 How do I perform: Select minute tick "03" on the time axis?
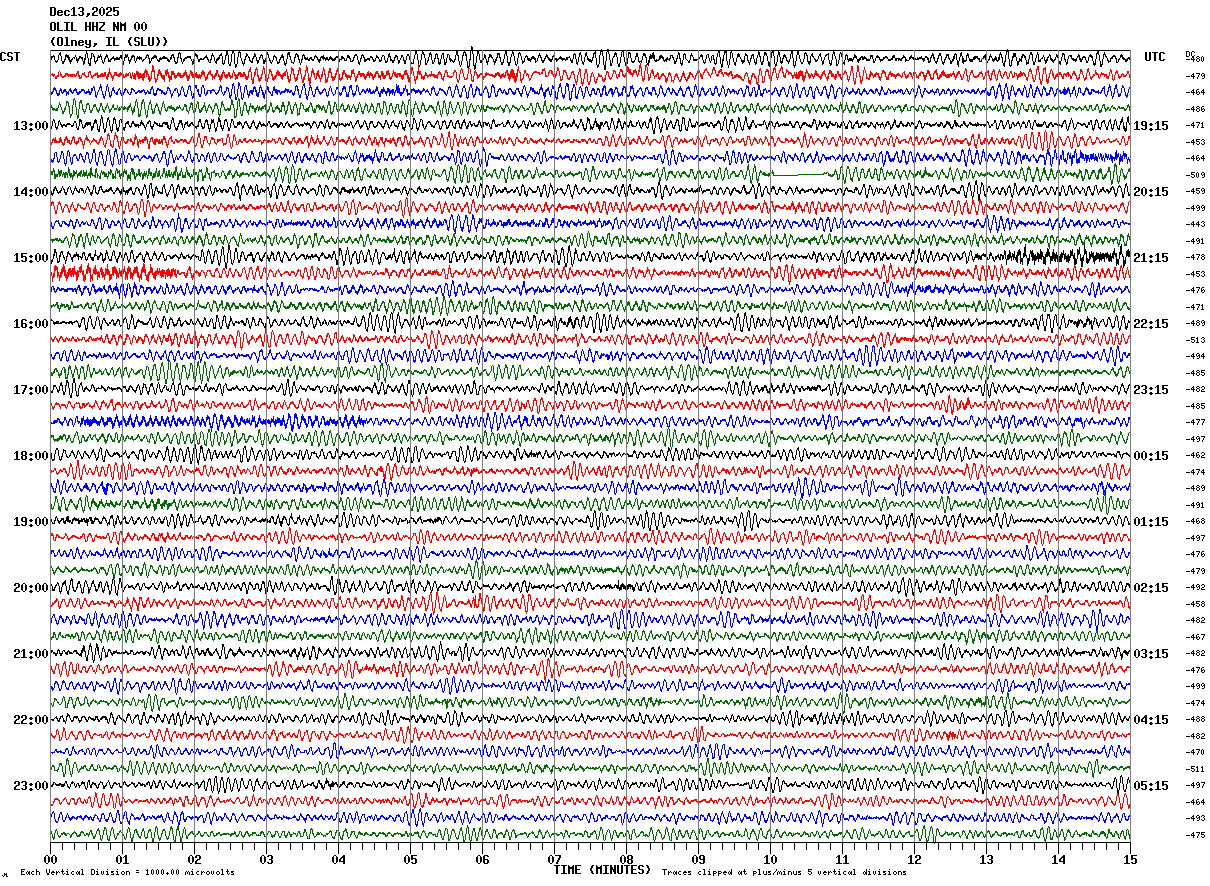[x=266, y=859]
